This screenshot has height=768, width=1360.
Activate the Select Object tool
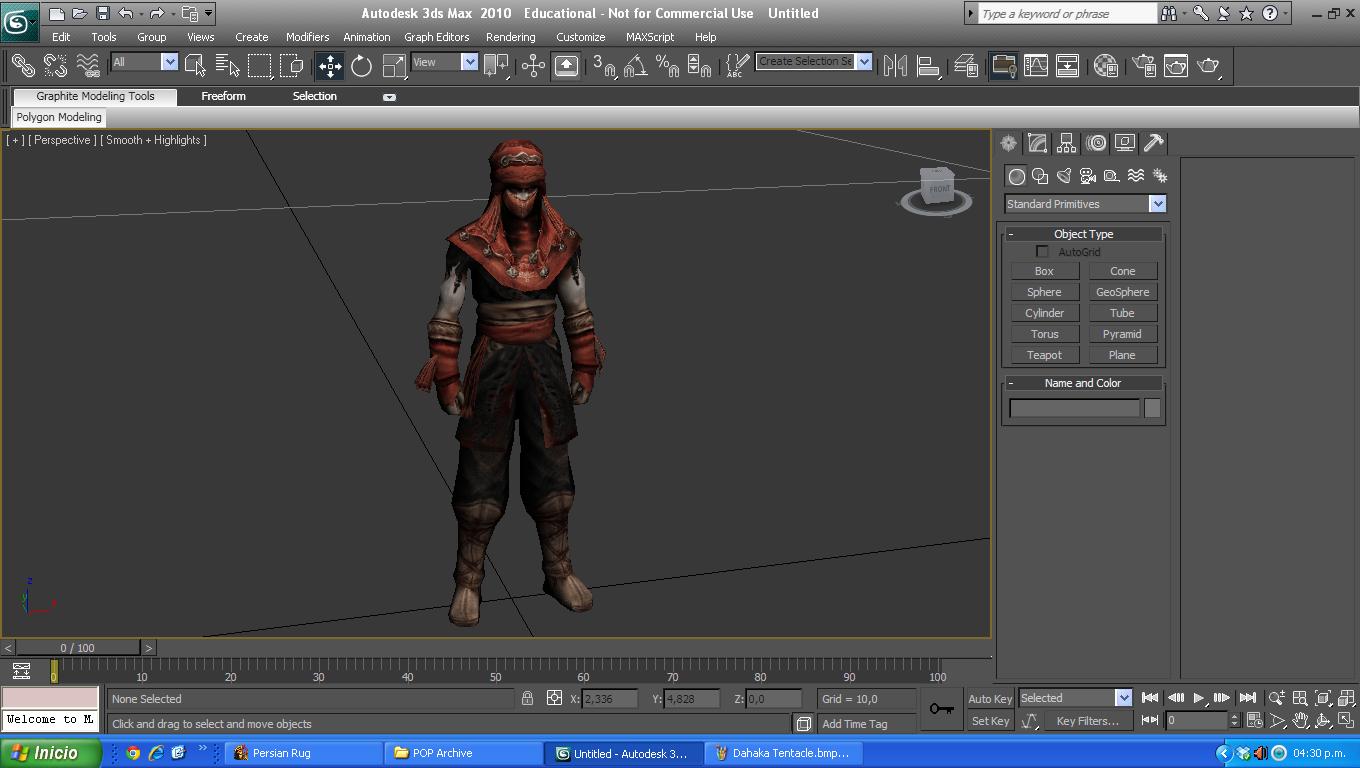coord(196,66)
